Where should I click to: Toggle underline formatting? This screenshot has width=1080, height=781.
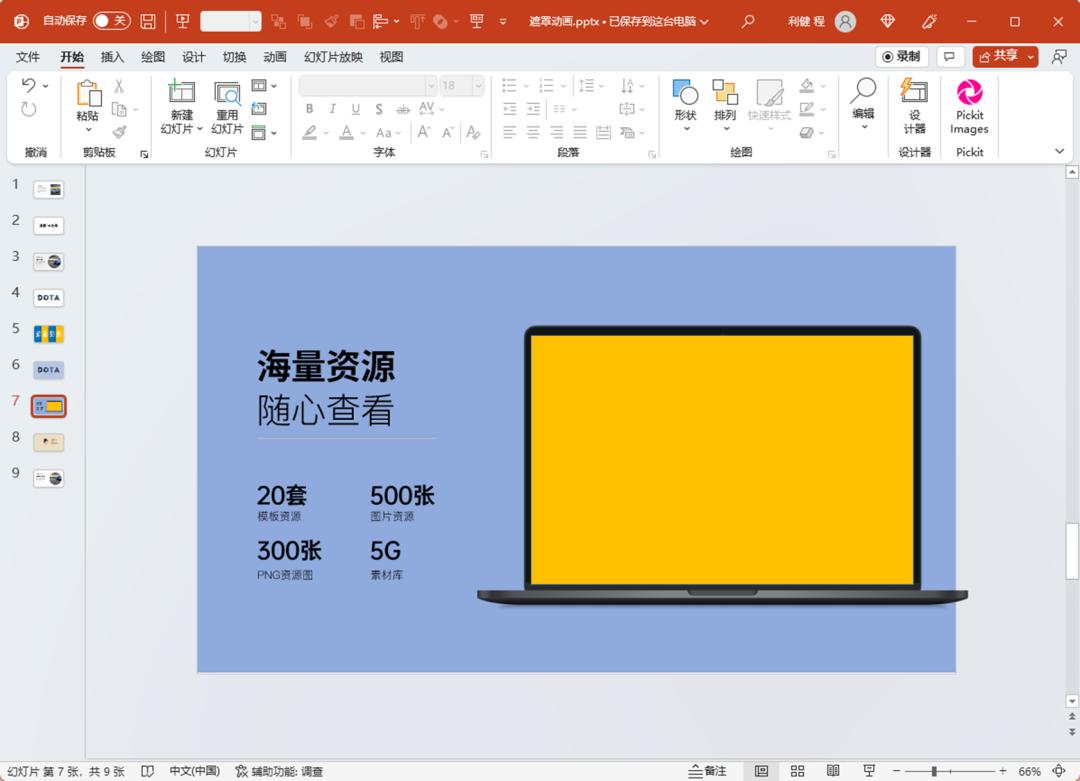(355, 108)
